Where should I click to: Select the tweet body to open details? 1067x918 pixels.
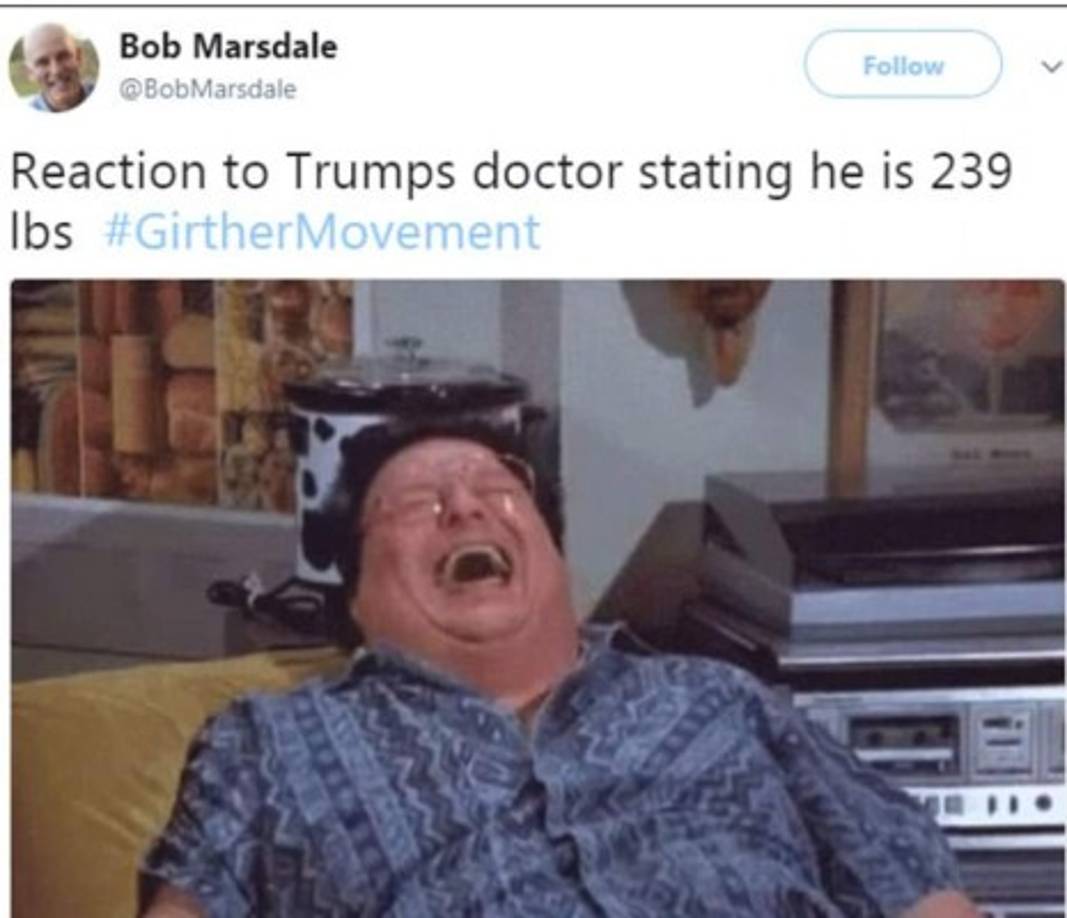point(510,201)
